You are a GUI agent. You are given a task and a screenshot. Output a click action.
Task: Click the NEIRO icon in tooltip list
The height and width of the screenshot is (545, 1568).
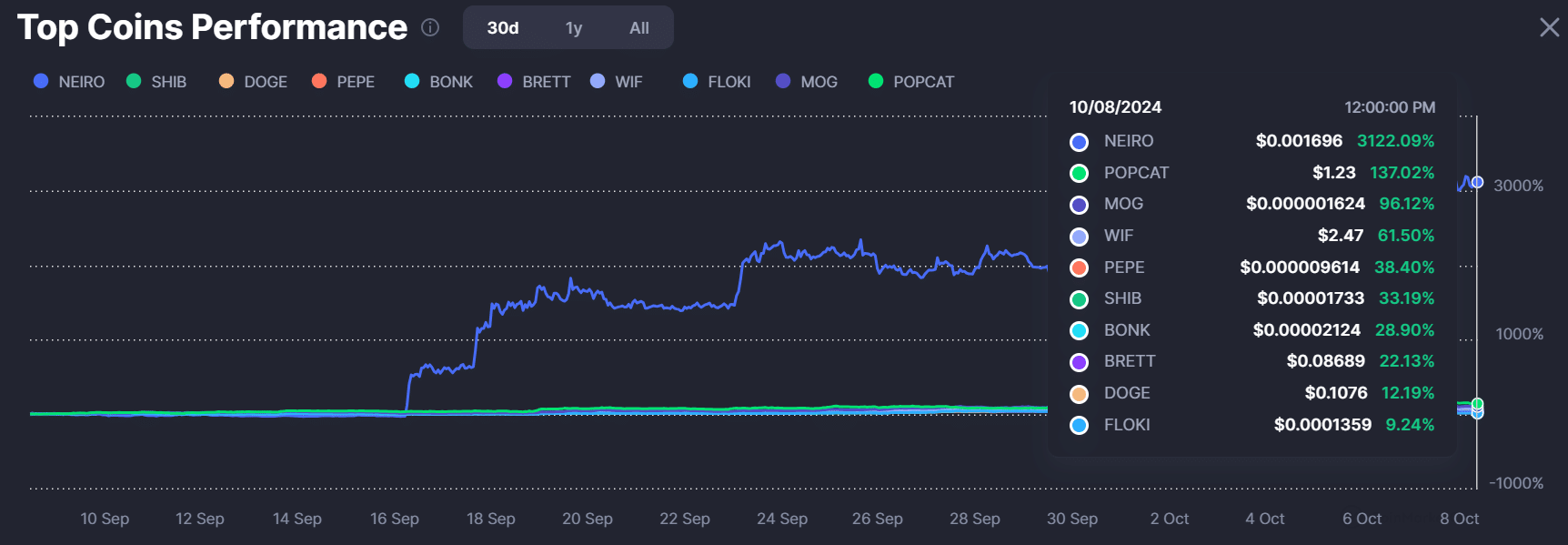click(1080, 142)
